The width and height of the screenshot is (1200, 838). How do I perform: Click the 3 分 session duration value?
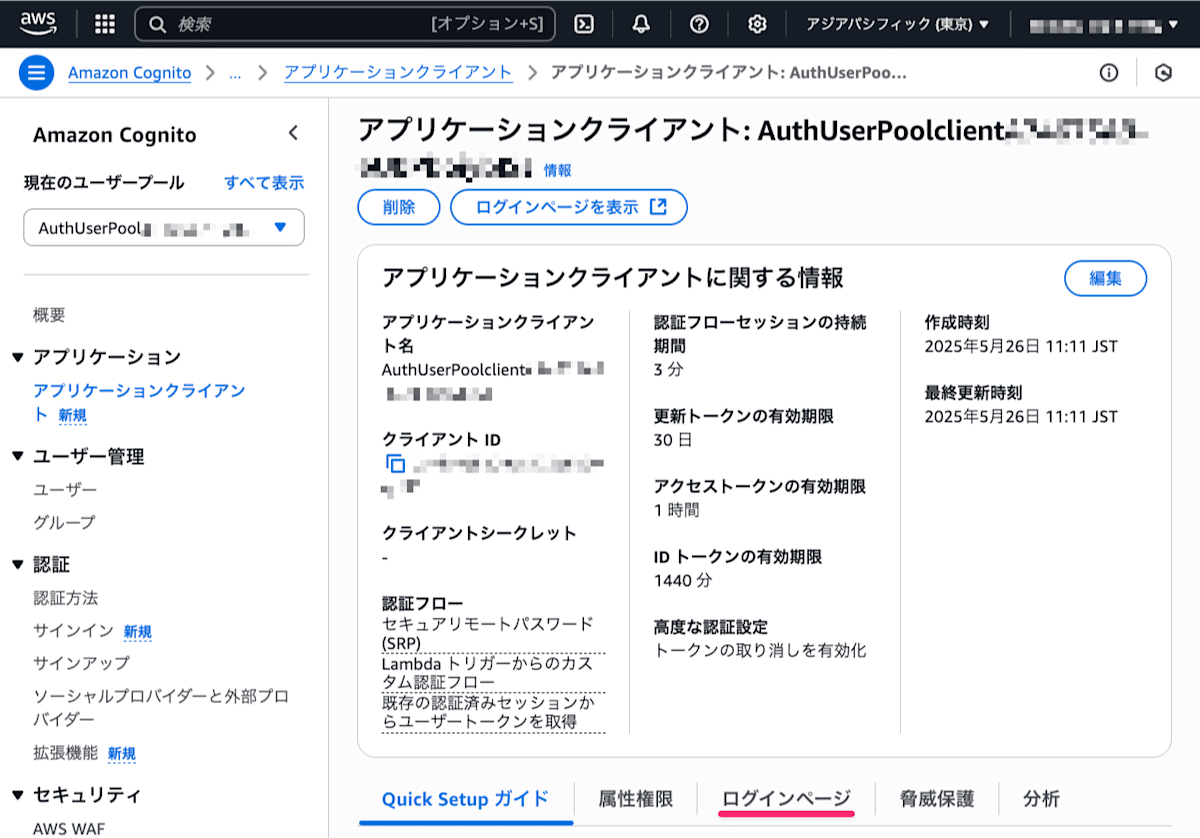(668, 369)
